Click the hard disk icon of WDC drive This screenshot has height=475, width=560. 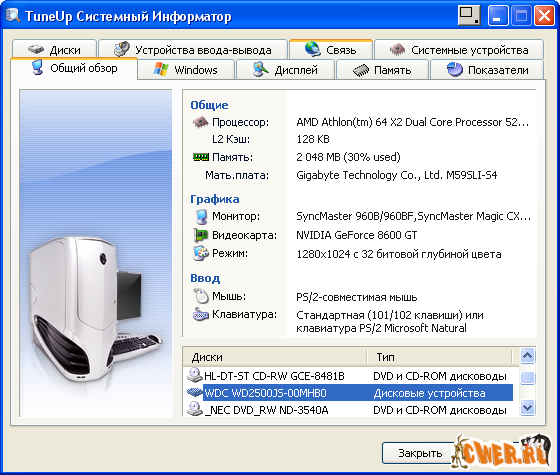[195, 392]
